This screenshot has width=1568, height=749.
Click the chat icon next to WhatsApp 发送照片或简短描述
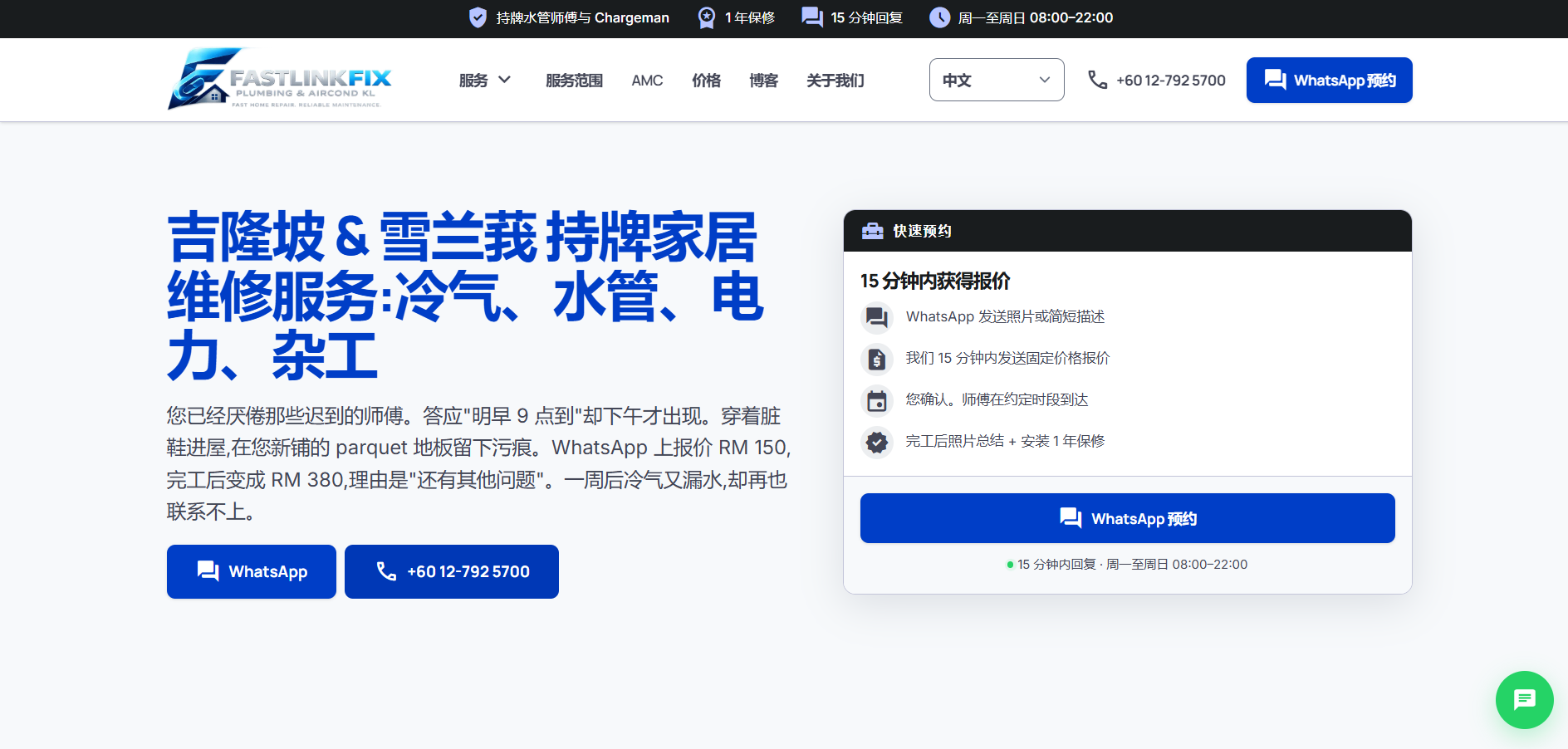pos(876,317)
